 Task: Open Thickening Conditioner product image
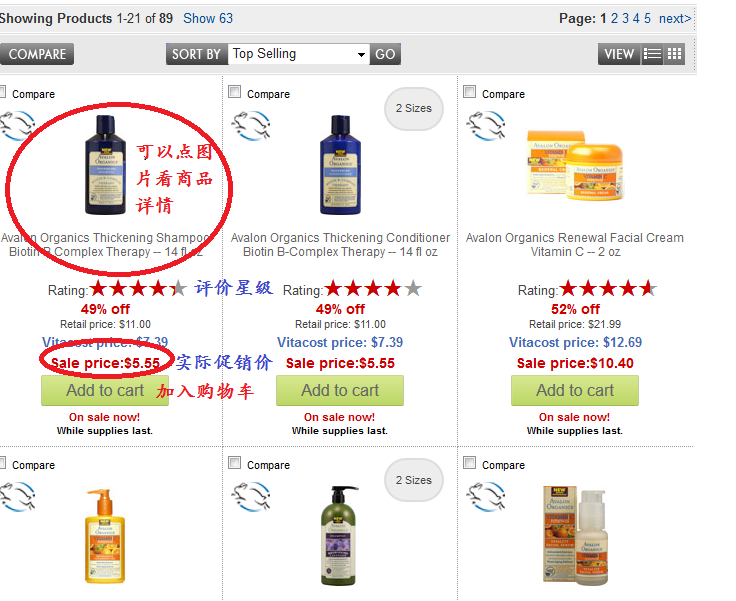[x=340, y=165]
